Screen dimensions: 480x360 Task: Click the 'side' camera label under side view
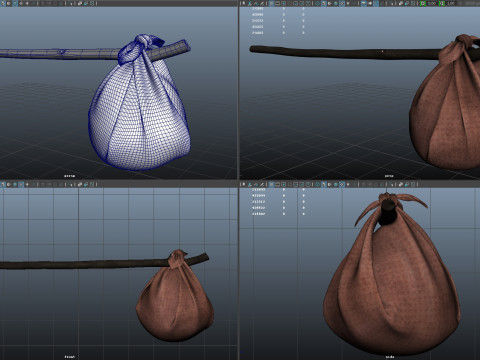pos(390,357)
